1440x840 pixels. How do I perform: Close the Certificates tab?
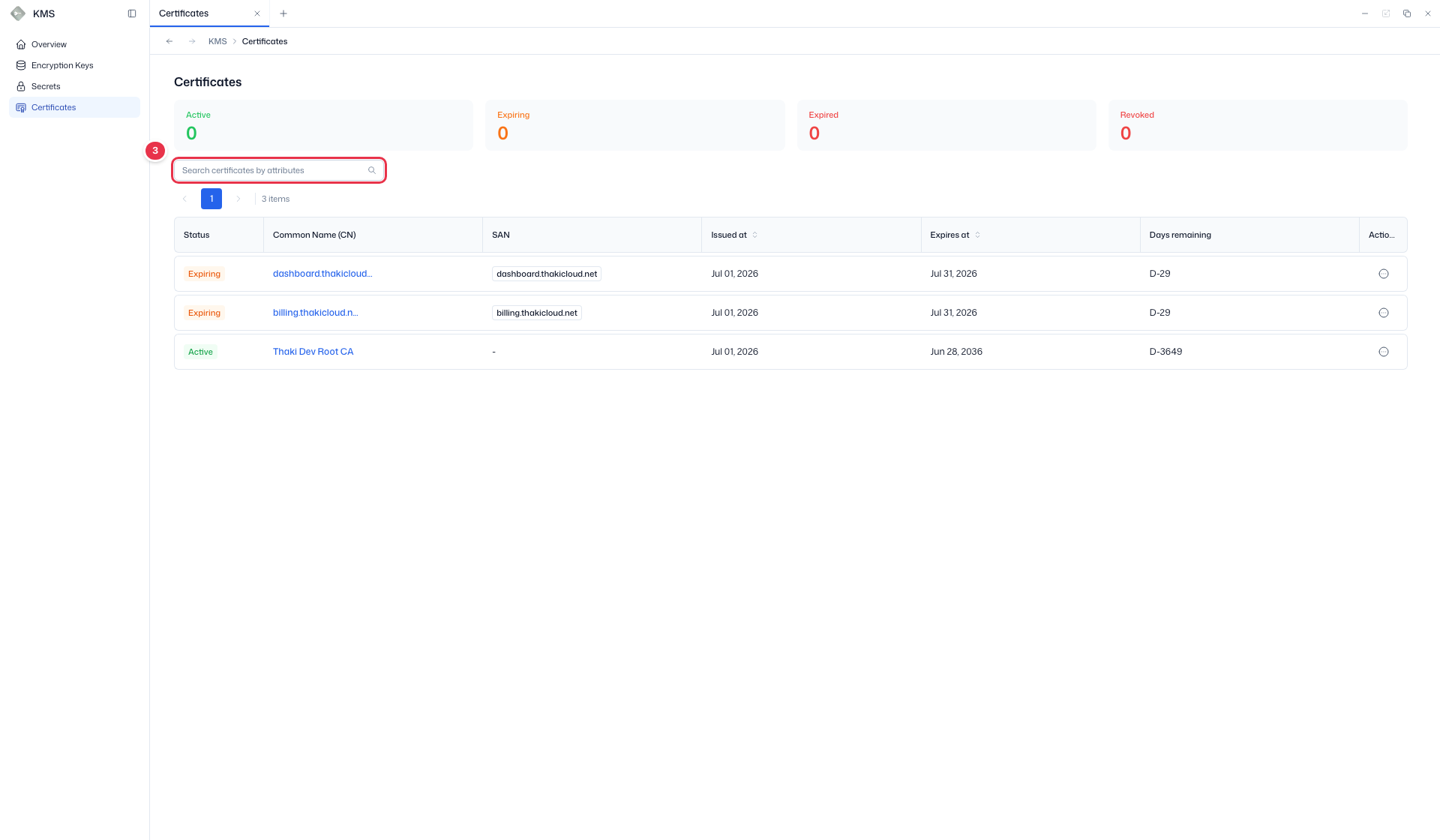pyautogui.click(x=257, y=13)
